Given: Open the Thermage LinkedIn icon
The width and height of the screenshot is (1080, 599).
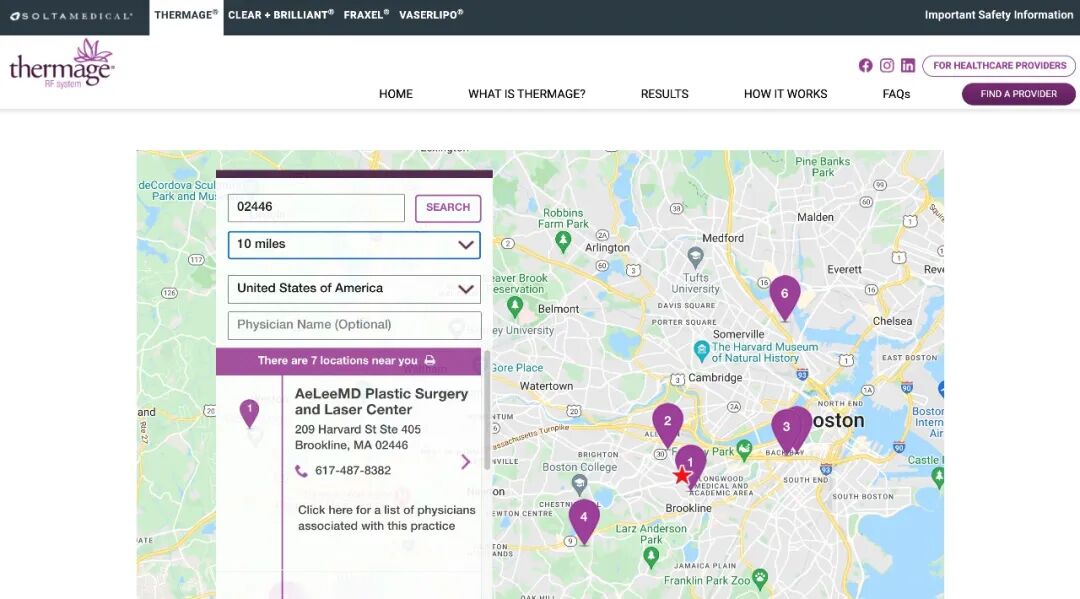Looking at the screenshot, I should click(x=908, y=65).
